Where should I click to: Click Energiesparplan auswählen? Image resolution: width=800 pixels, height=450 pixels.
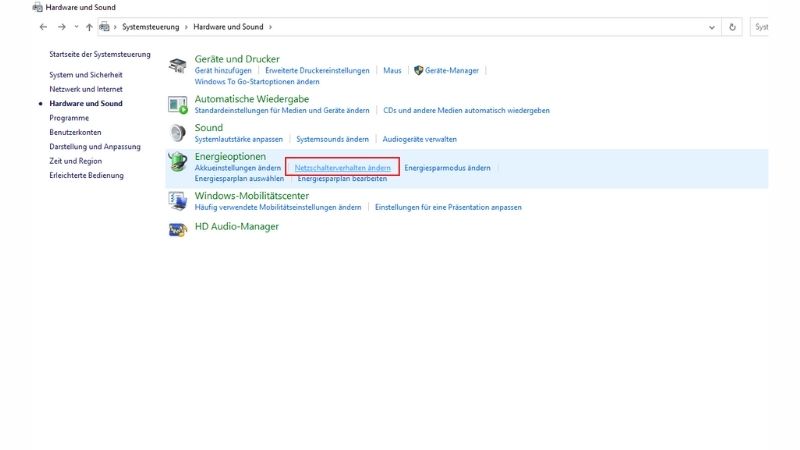click(x=239, y=179)
